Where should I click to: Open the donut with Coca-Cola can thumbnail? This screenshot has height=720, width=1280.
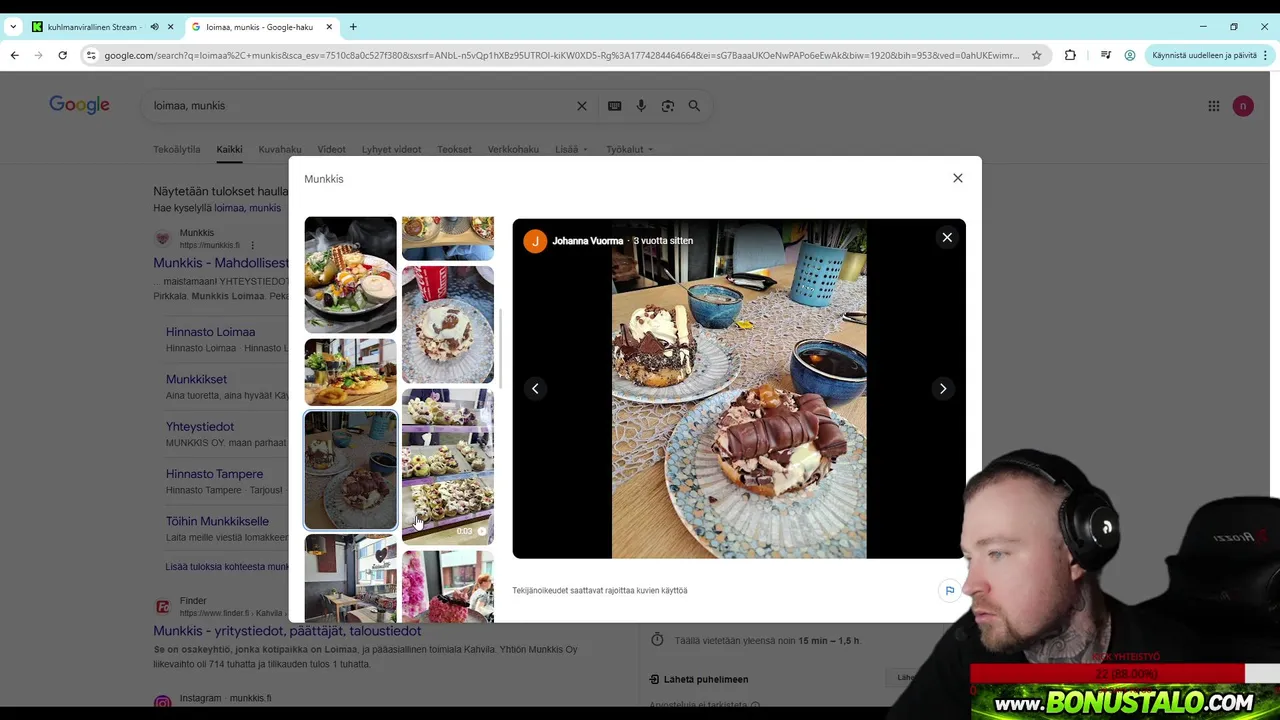pyautogui.click(x=447, y=324)
